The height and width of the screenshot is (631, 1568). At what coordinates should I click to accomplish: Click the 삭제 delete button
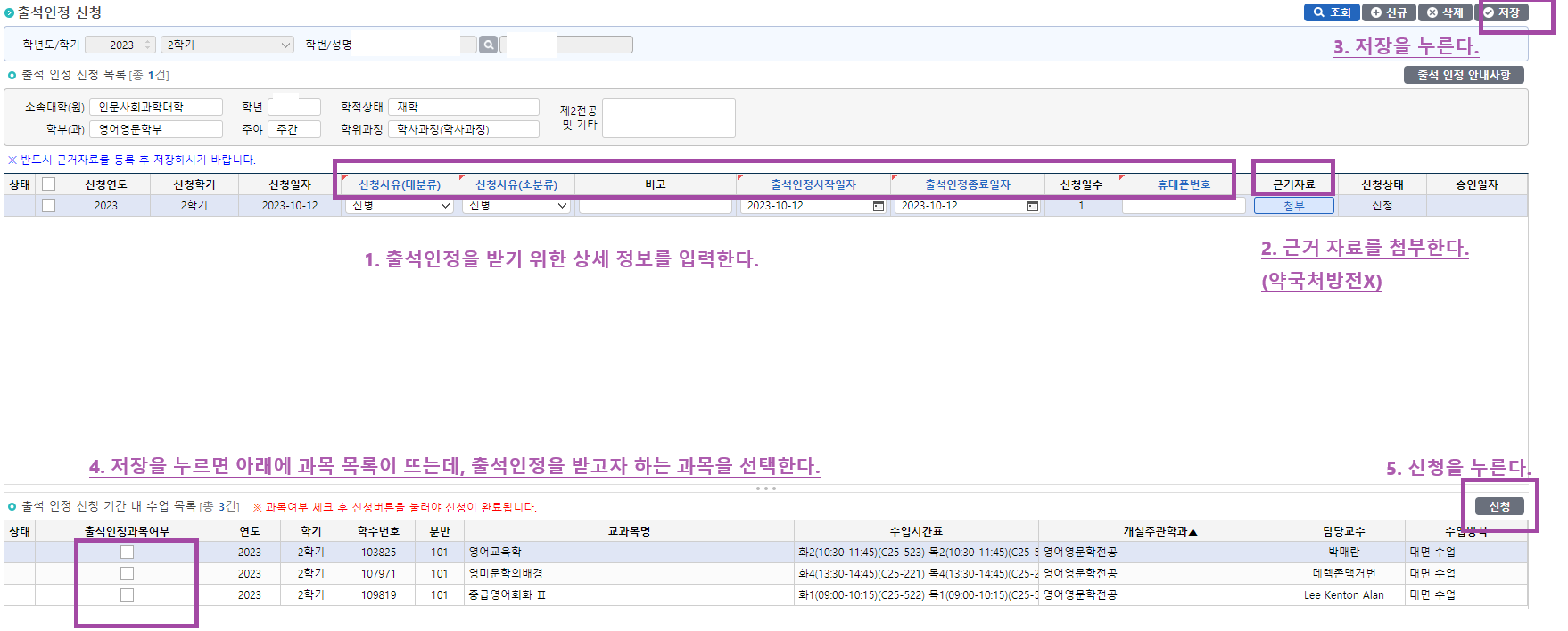1444,12
